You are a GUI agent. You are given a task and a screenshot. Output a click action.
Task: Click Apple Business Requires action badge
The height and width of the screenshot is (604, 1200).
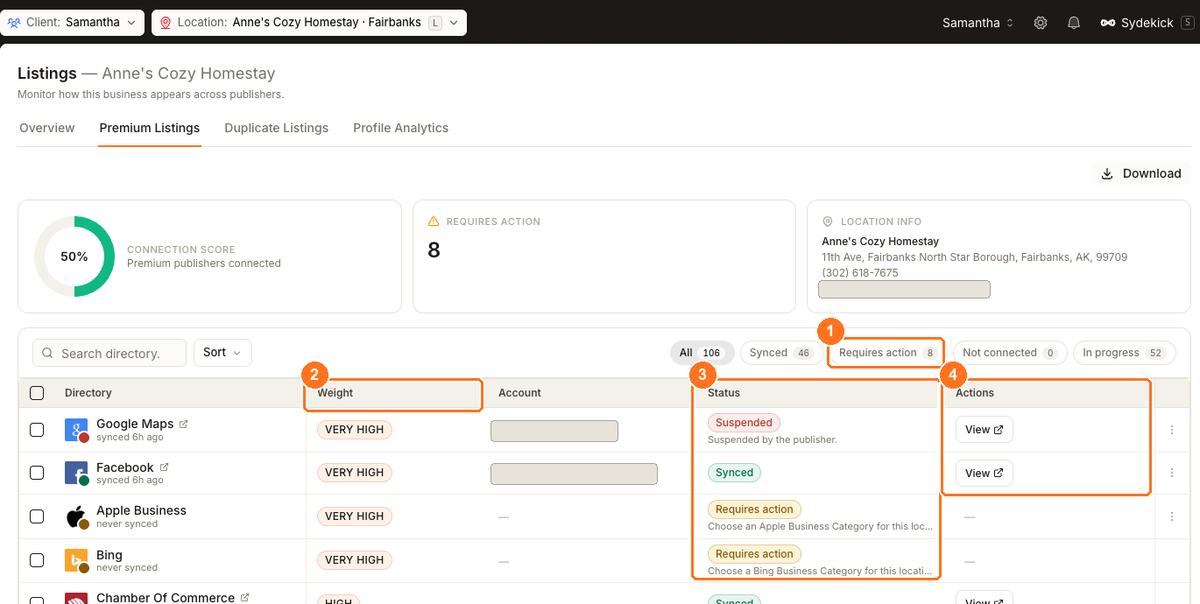754,509
